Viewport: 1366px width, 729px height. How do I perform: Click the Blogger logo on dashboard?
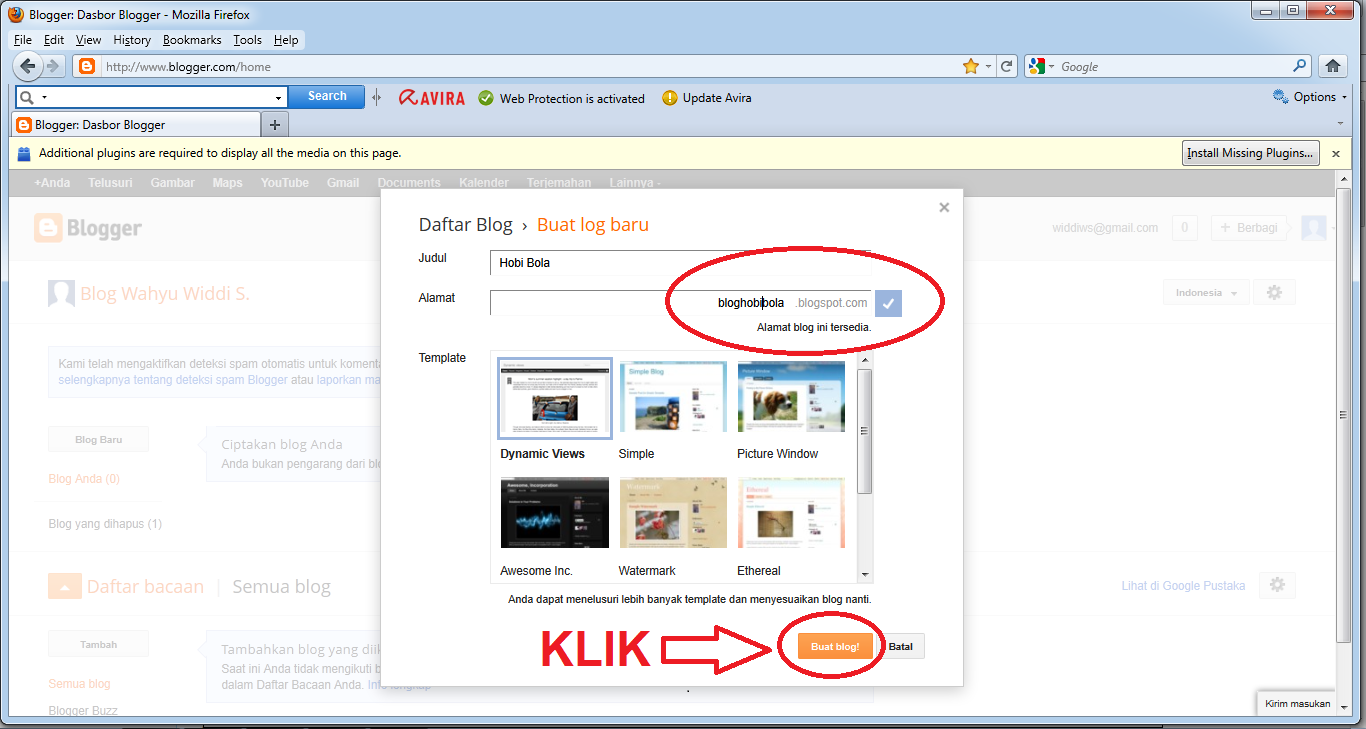click(88, 228)
